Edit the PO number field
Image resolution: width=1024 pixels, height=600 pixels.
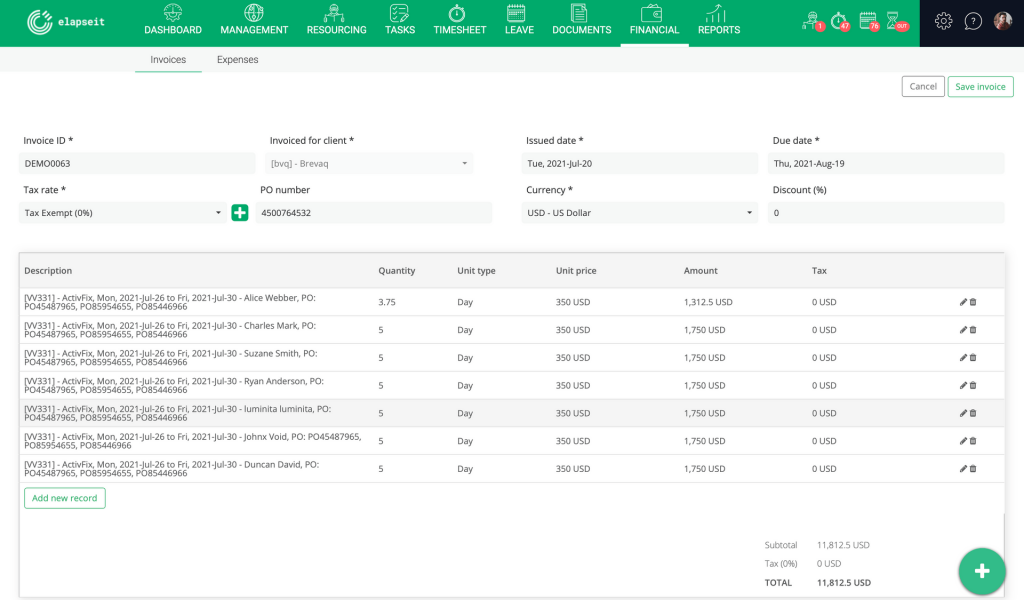pos(374,213)
